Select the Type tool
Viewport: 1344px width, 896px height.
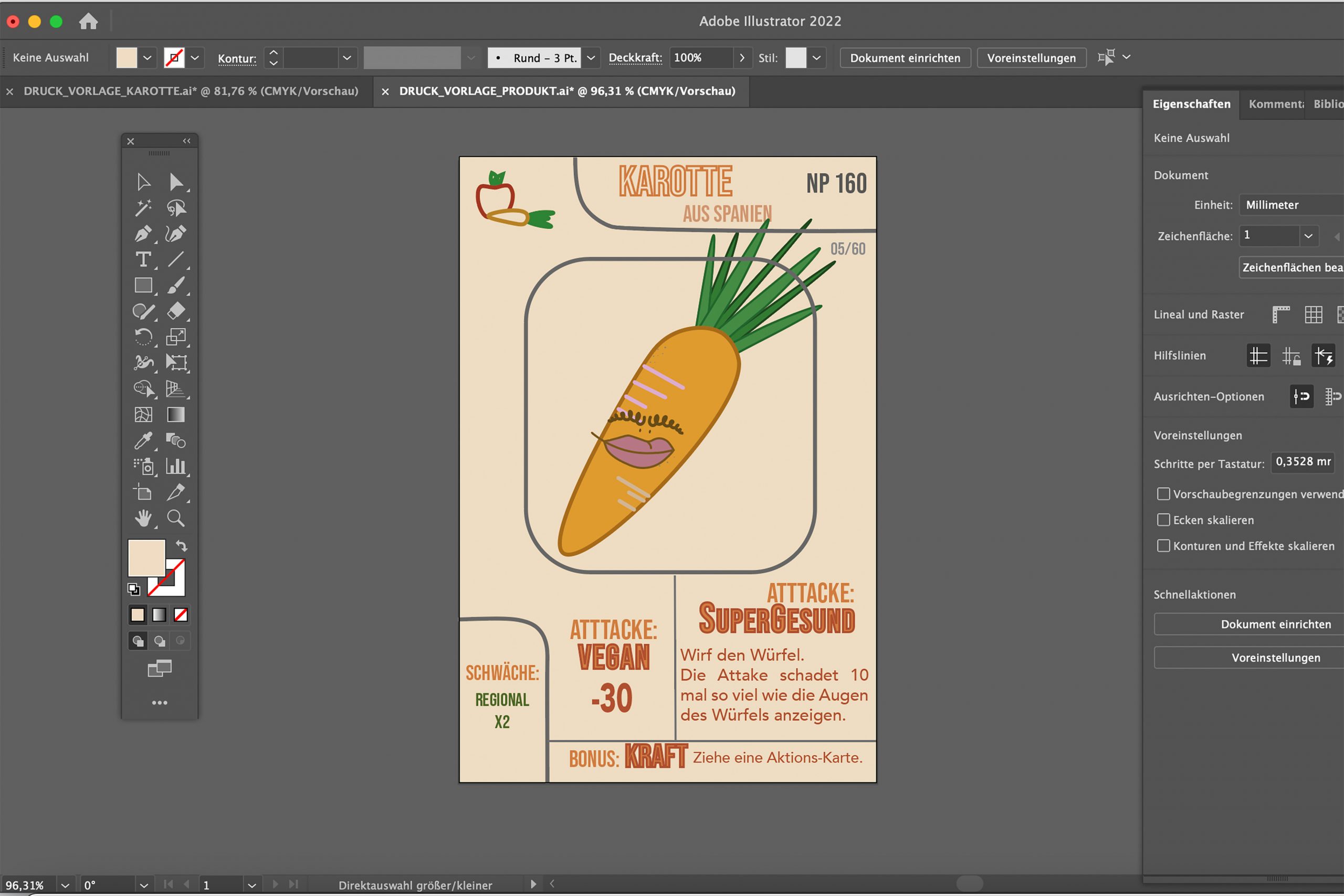coord(143,259)
